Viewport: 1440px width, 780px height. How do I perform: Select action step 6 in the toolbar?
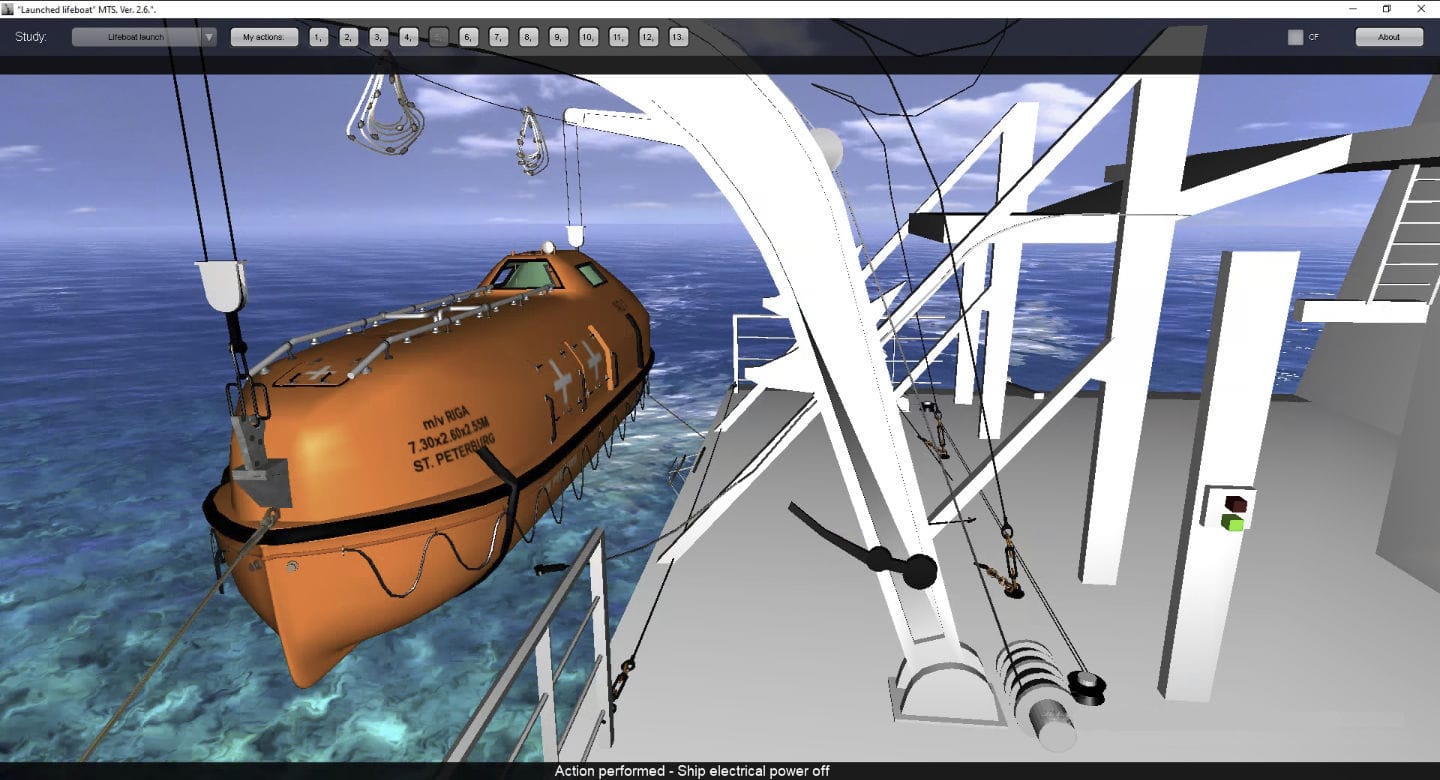pyautogui.click(x=467, y=37)
